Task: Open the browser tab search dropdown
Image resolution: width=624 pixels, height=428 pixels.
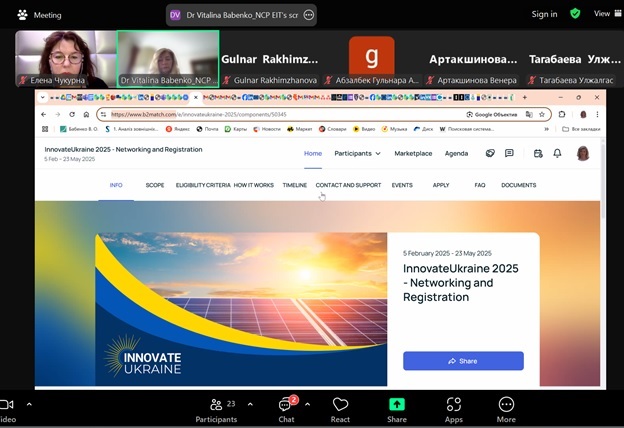Action: click(x=43, y=97)
